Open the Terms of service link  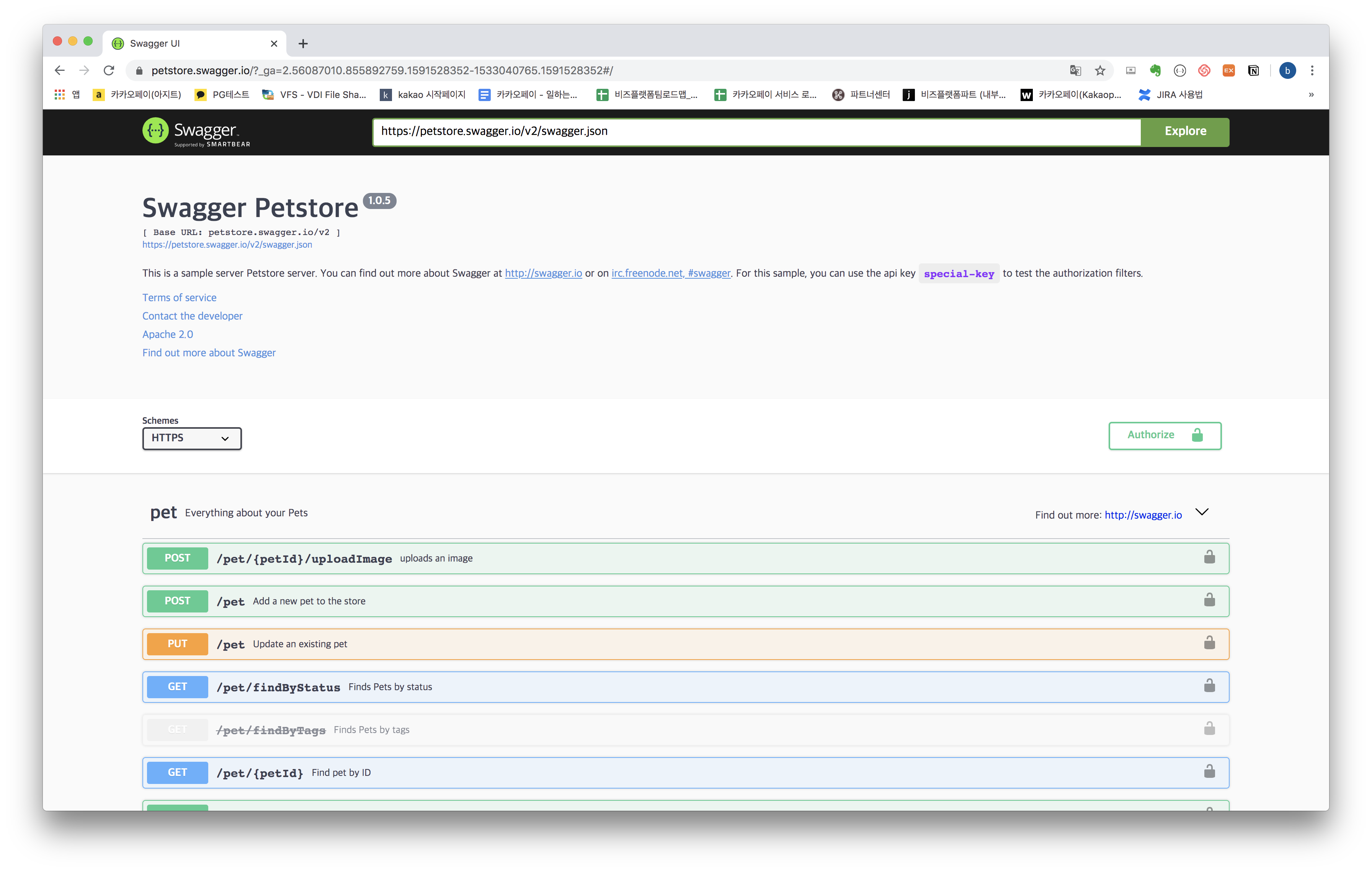click(179, 297)
